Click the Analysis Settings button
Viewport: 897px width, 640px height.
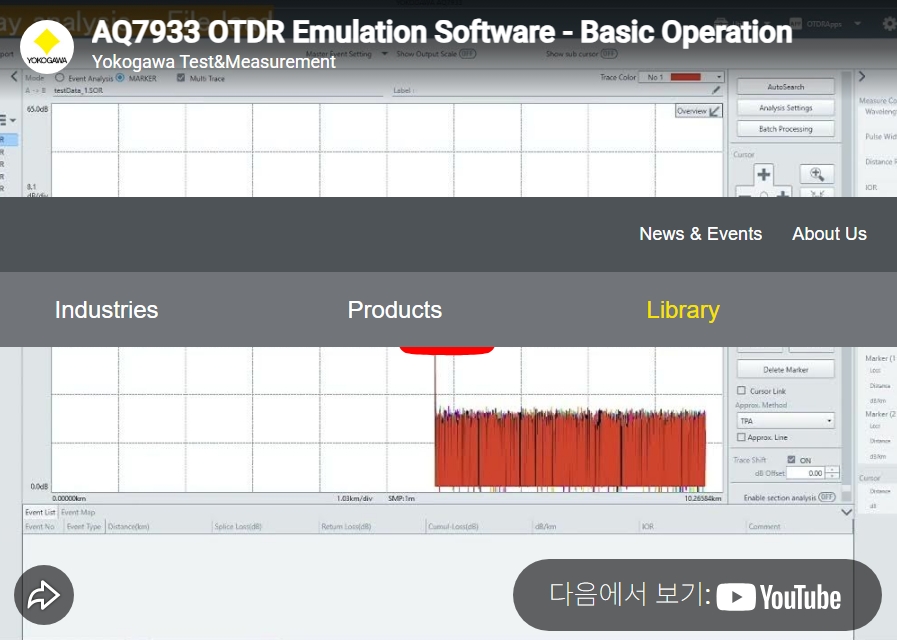click(x=785, y=108)
